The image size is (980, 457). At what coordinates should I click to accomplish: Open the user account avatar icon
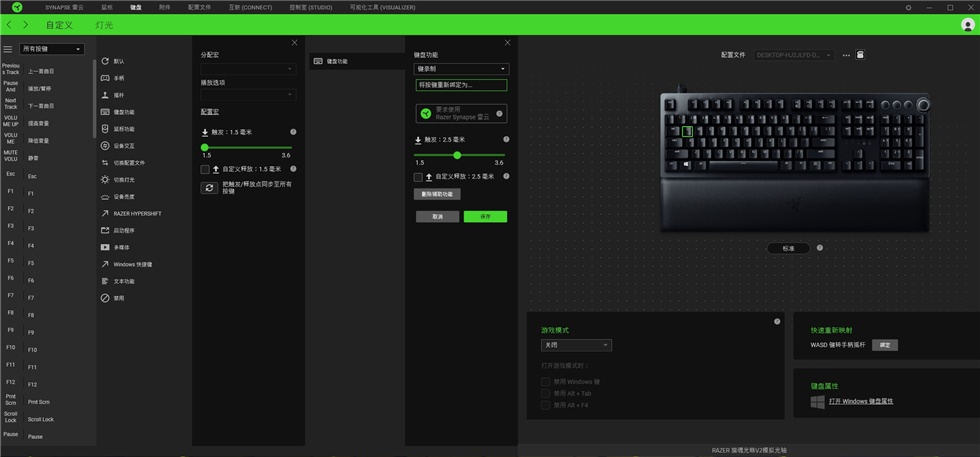click(x=968, y=24)
